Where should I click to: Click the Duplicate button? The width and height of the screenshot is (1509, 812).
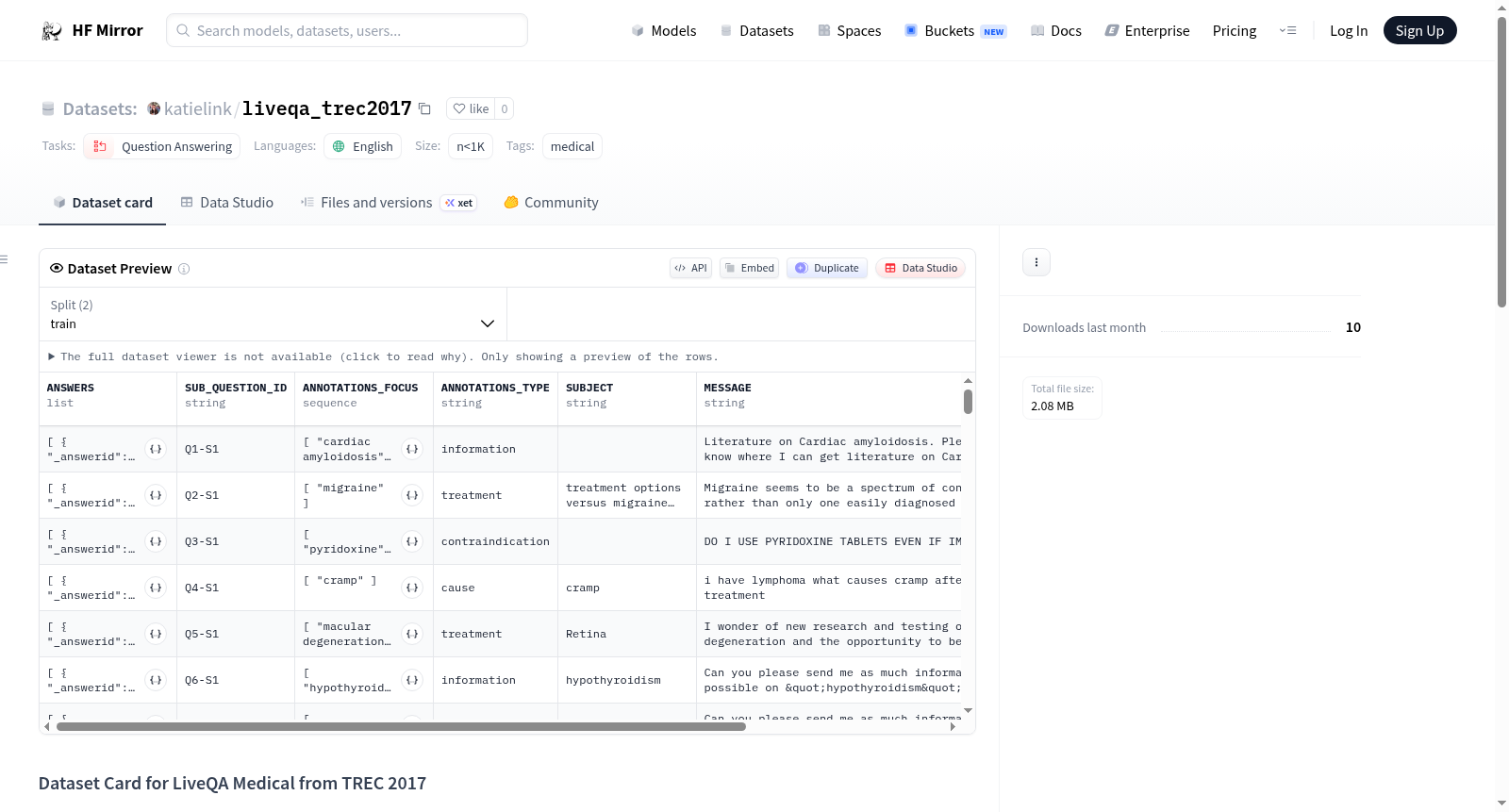click(827, 268)
